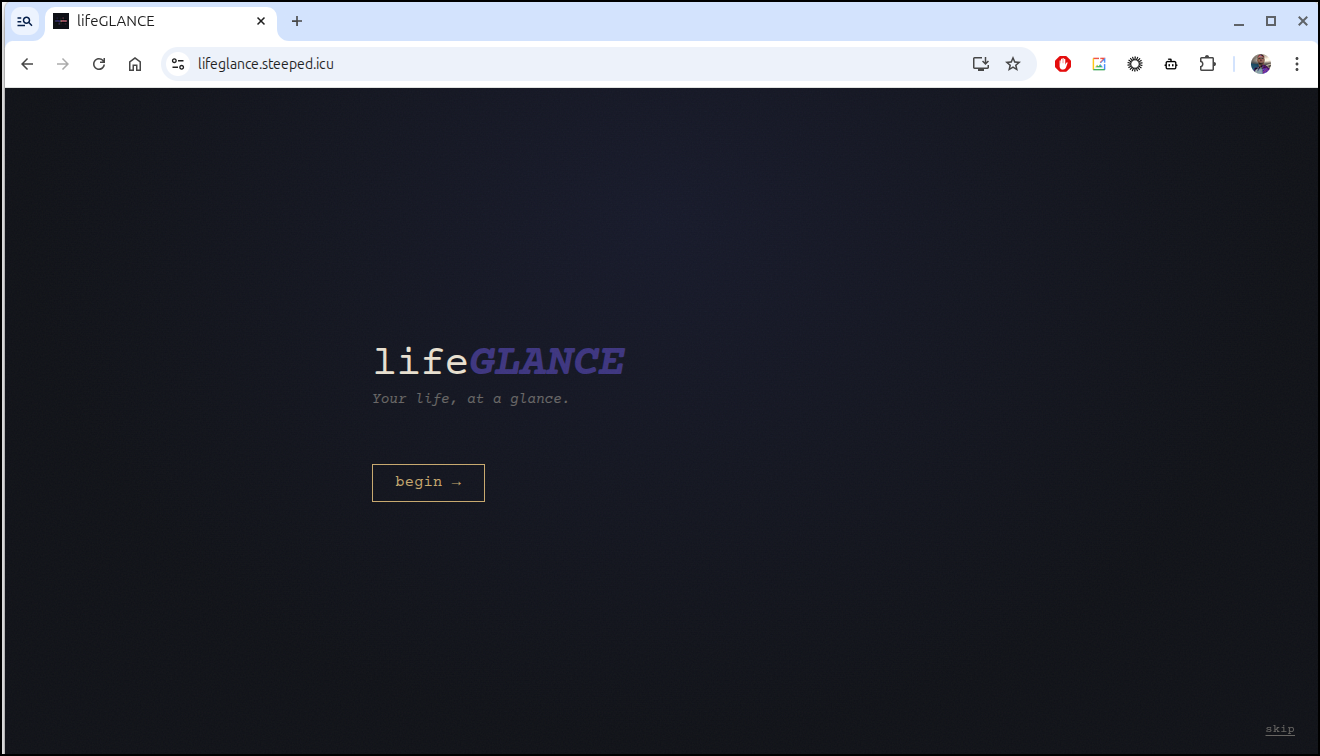Go back using the browser back arrow
The width and height of the screenshot is (1320, 756).
click(27, 64)
